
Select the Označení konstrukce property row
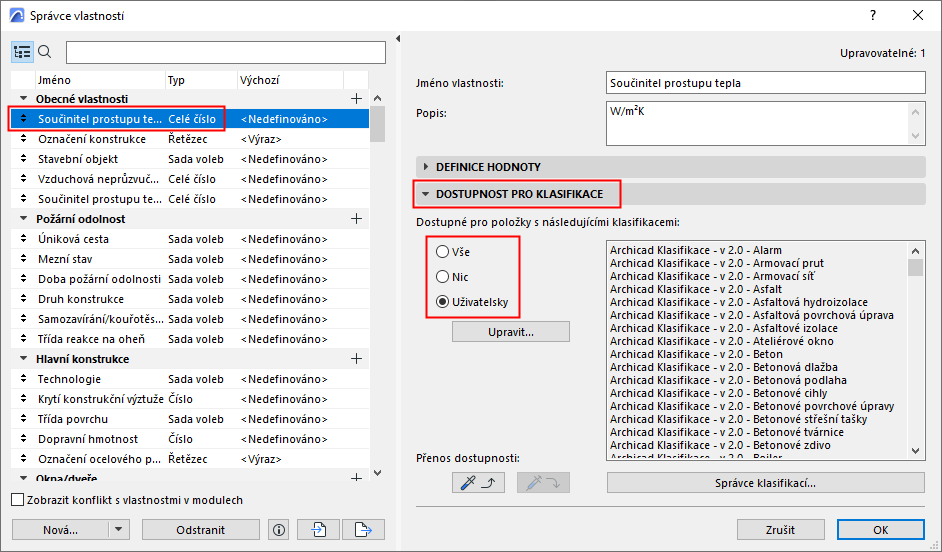pos(190,139)
